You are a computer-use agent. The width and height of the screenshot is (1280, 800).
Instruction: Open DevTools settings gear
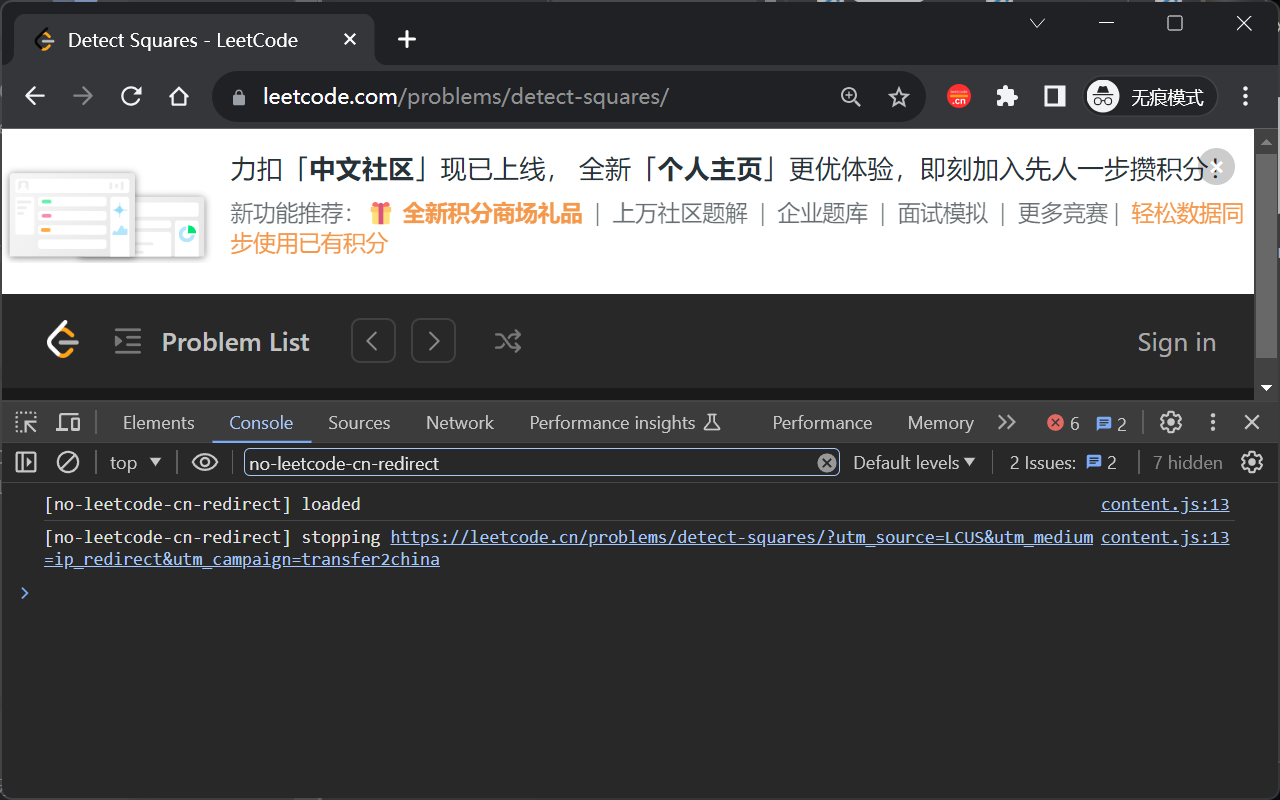tap(1171, 422)
